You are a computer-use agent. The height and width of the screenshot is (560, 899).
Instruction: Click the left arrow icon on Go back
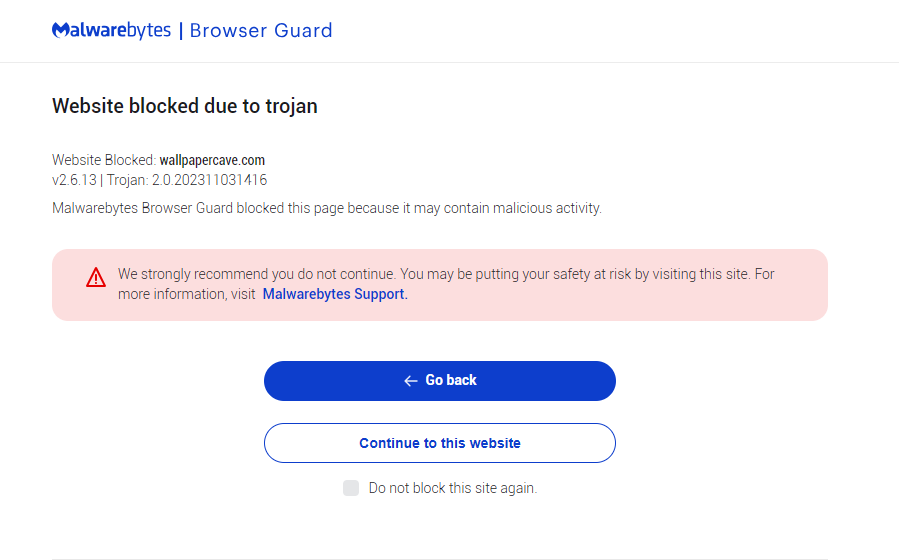click(410, 381)
